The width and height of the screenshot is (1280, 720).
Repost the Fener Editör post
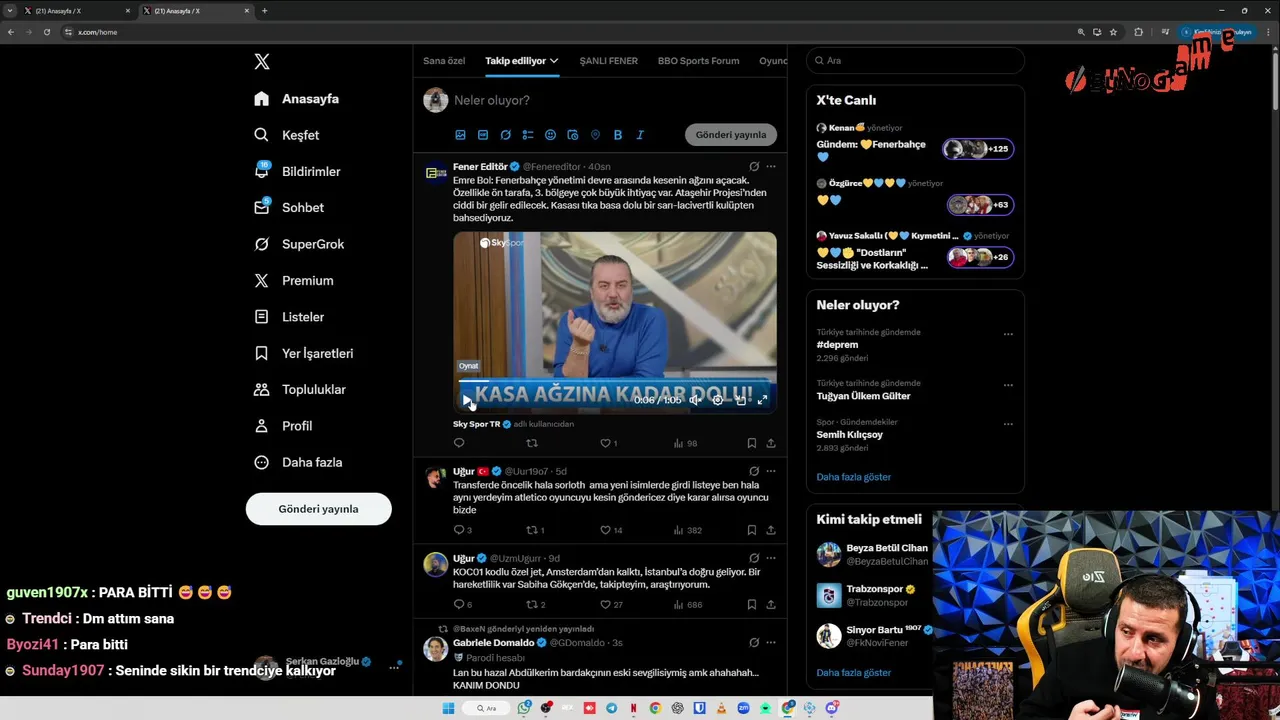tap(532, 443)
